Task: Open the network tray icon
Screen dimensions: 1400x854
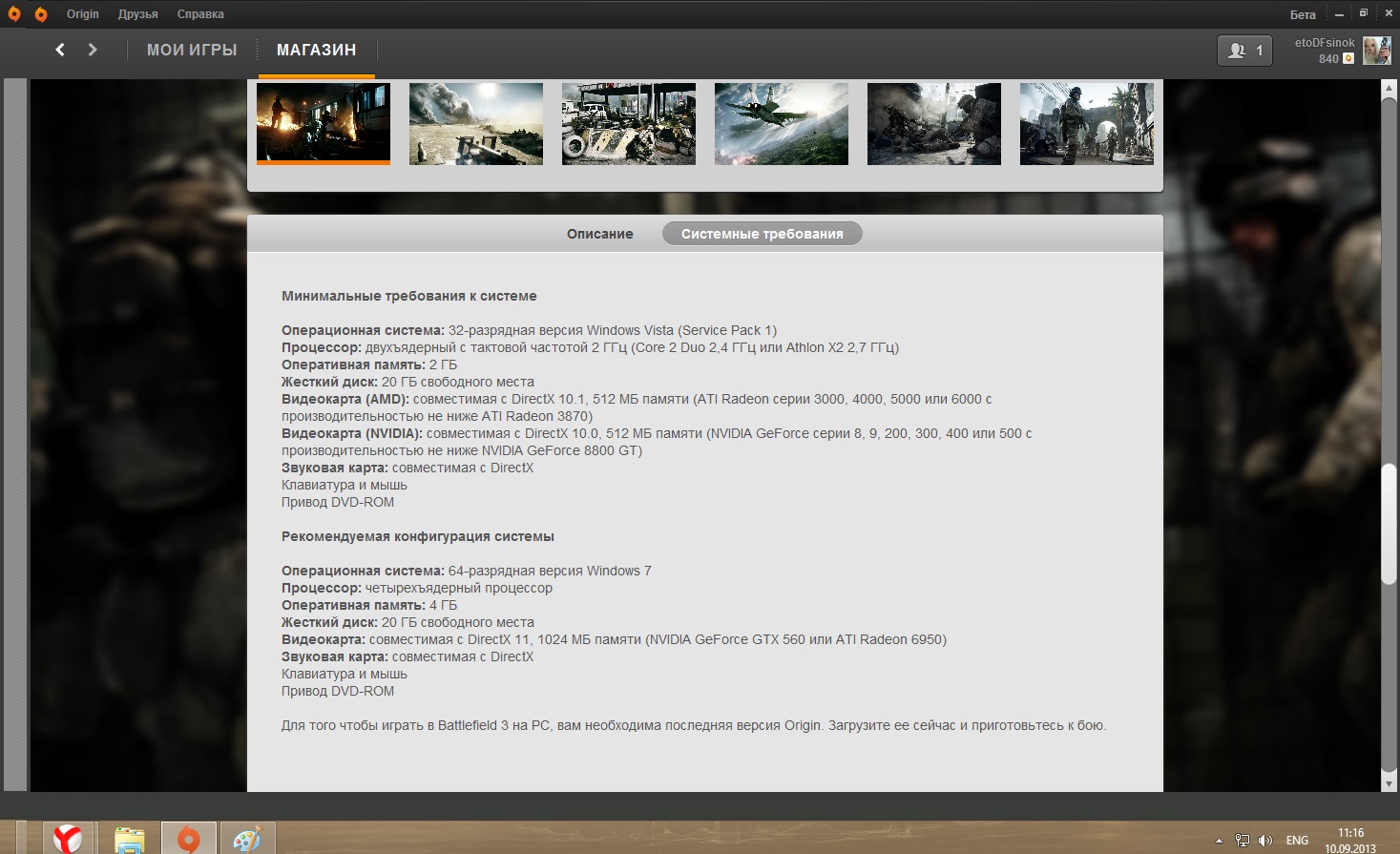Action: [x=1242, y=841]
